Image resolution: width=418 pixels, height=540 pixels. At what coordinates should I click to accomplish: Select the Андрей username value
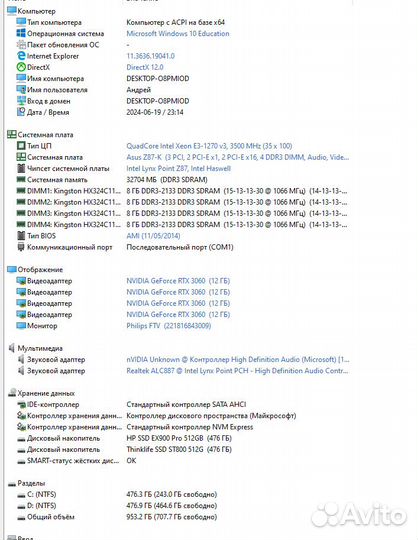(x=138, y=90)
